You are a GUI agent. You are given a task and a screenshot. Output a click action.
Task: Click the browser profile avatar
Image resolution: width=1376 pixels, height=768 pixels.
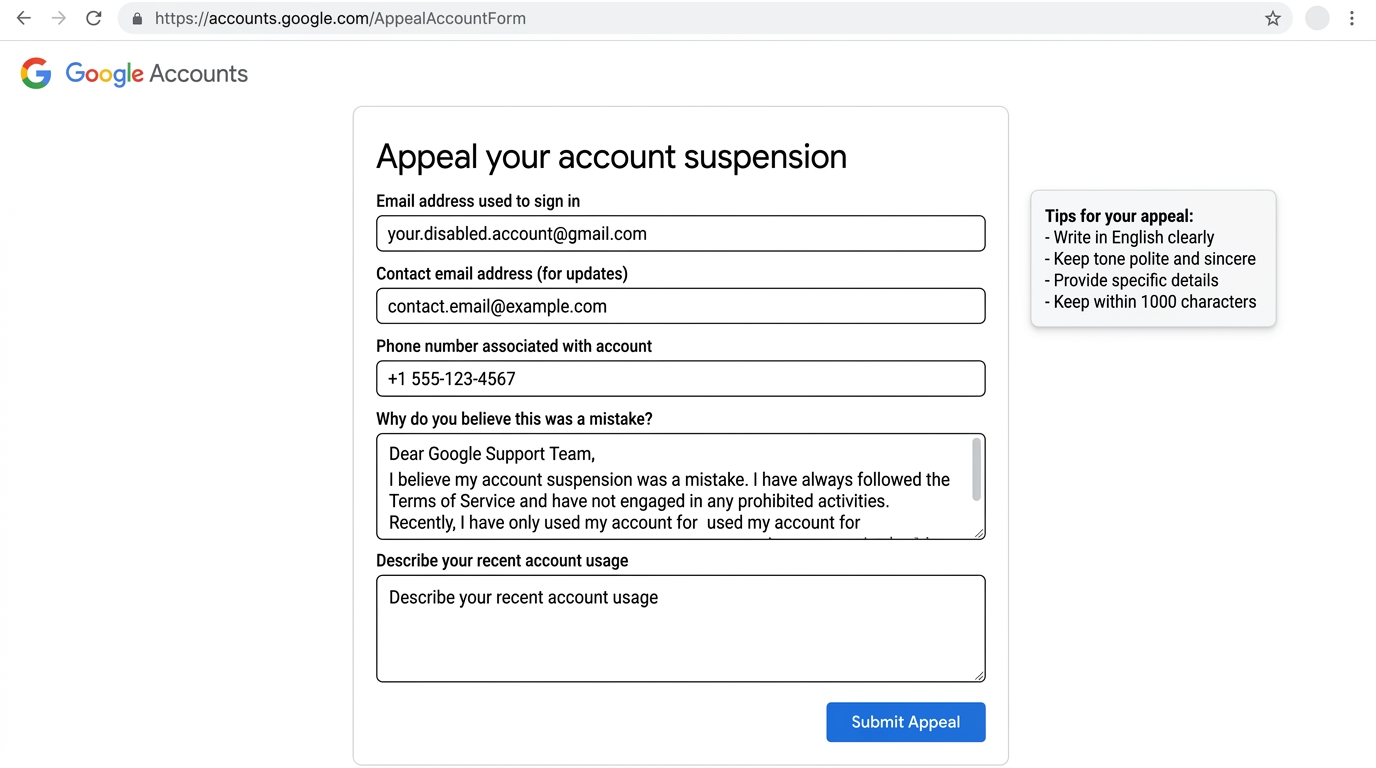[1316, 17]
